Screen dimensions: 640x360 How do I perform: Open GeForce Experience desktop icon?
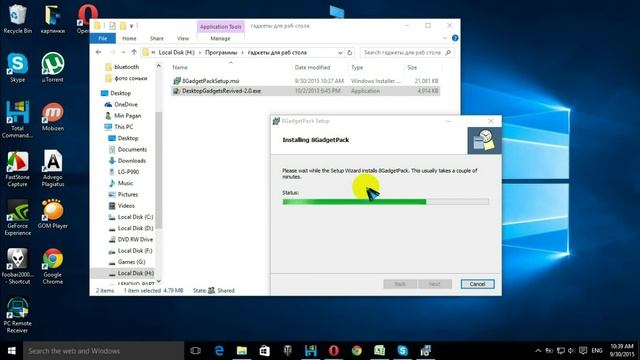tap(17, 218)
